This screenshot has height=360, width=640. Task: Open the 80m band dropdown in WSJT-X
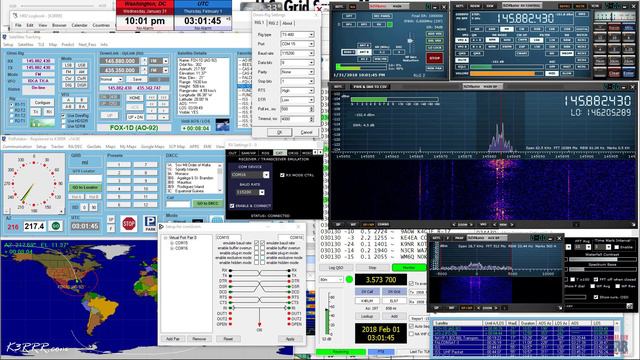tap(331, 280)
